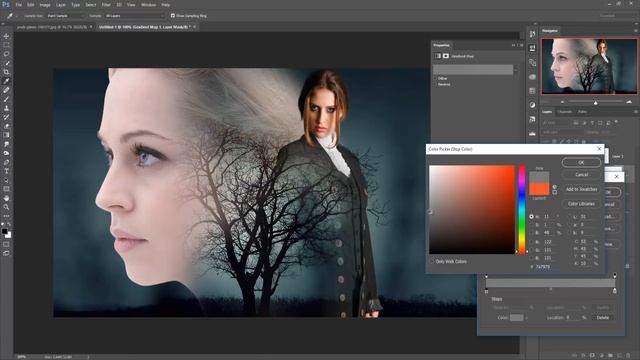Image resolution: width=640 pixels, height=360 pixels.
Task: Click the Navigator zoom in mountain icon
Action: tap(629, 102)
